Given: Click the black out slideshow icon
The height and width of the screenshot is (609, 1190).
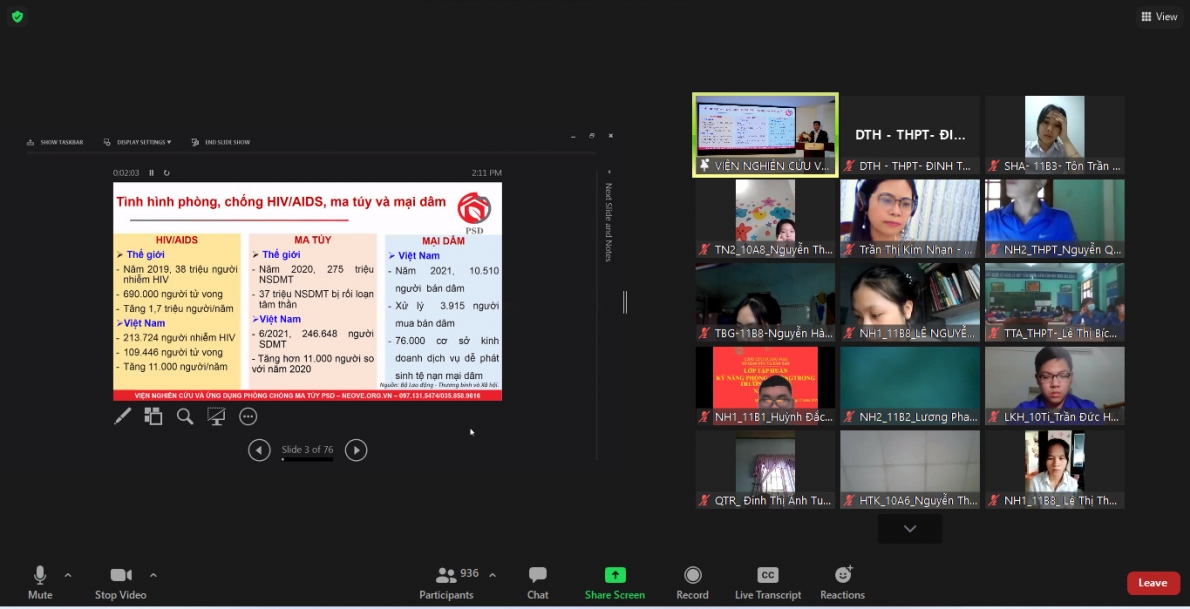Looking at the screenshot, I should (216, 416).
